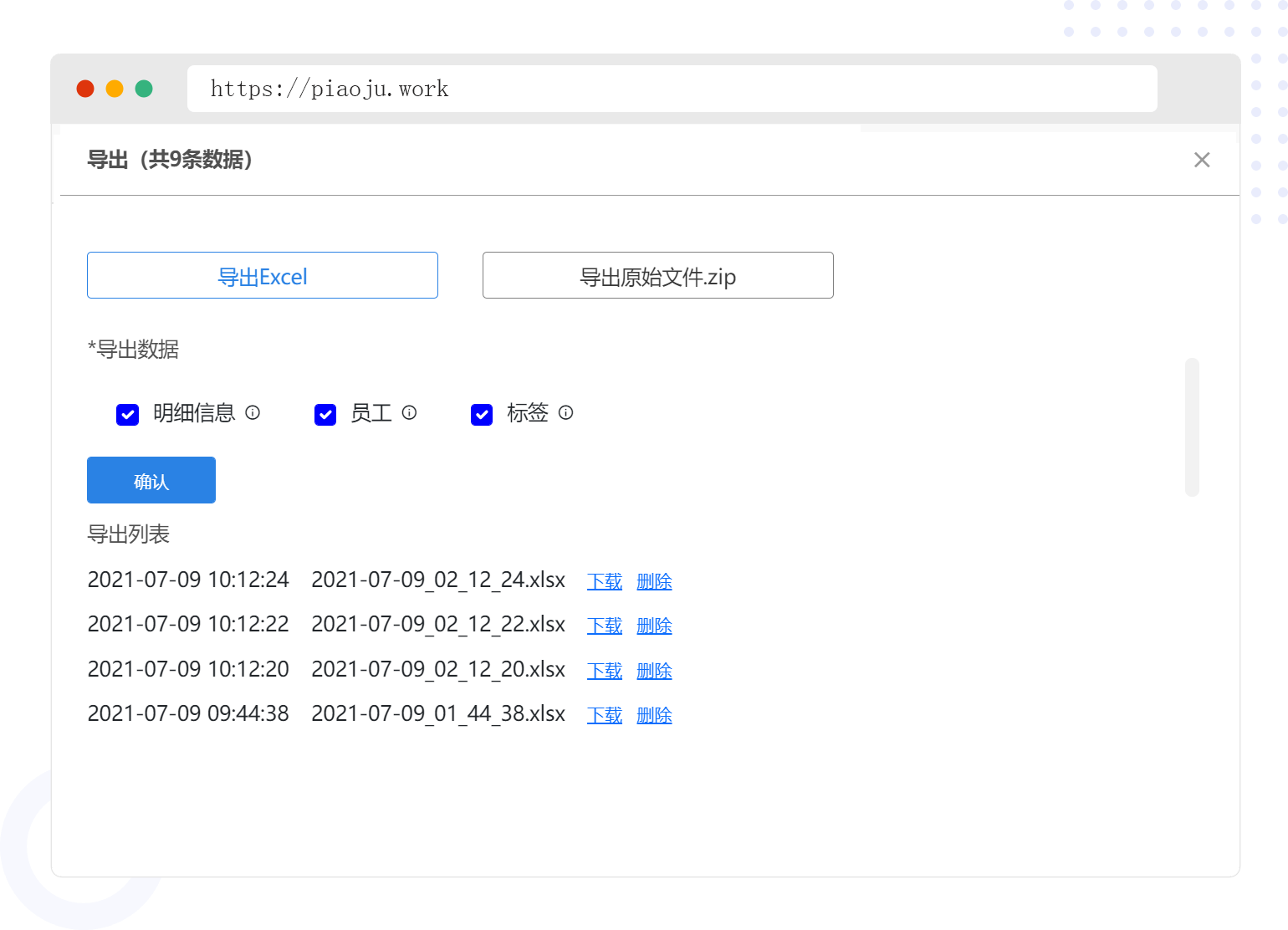Click the red window close dot
Screen dimensions: 1288x930
(x=85, y=89)
